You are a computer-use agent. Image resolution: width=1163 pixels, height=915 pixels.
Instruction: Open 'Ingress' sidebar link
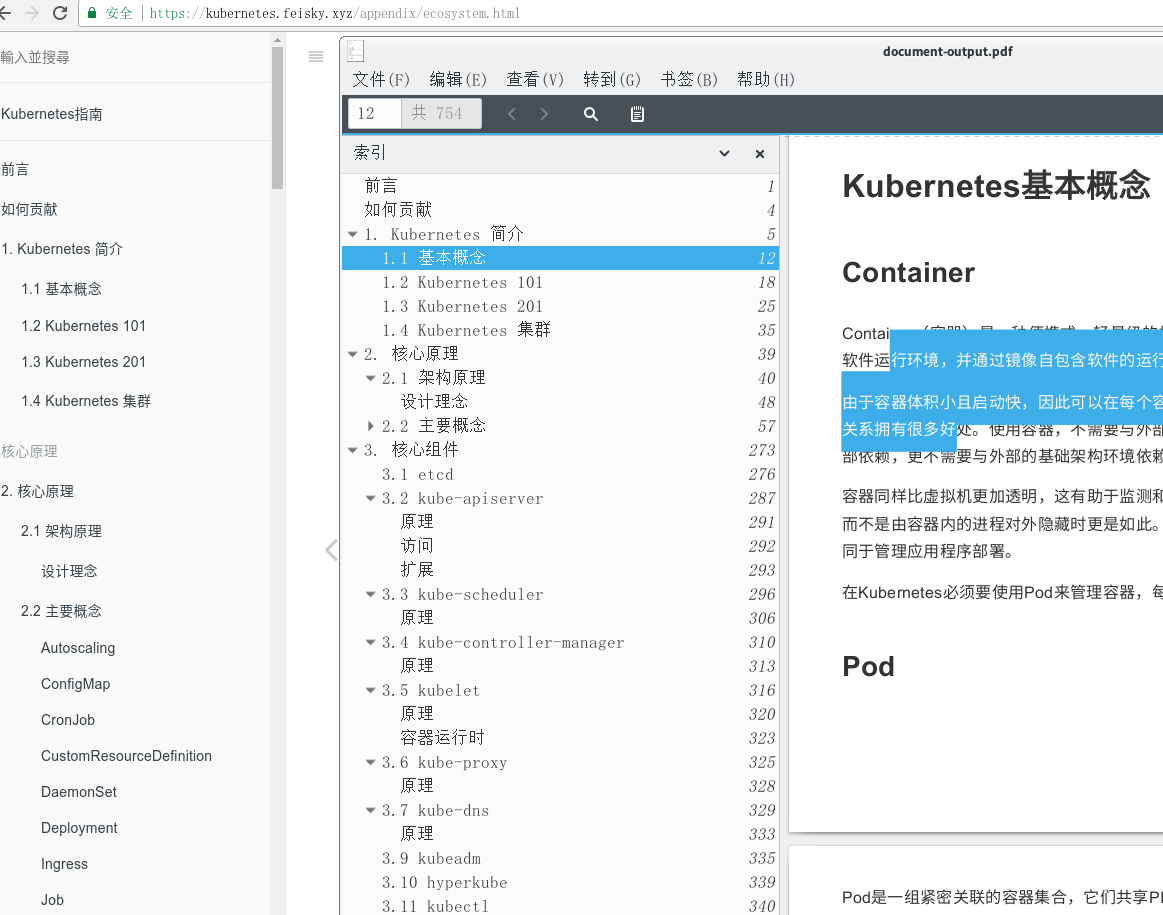click(65, 864)
